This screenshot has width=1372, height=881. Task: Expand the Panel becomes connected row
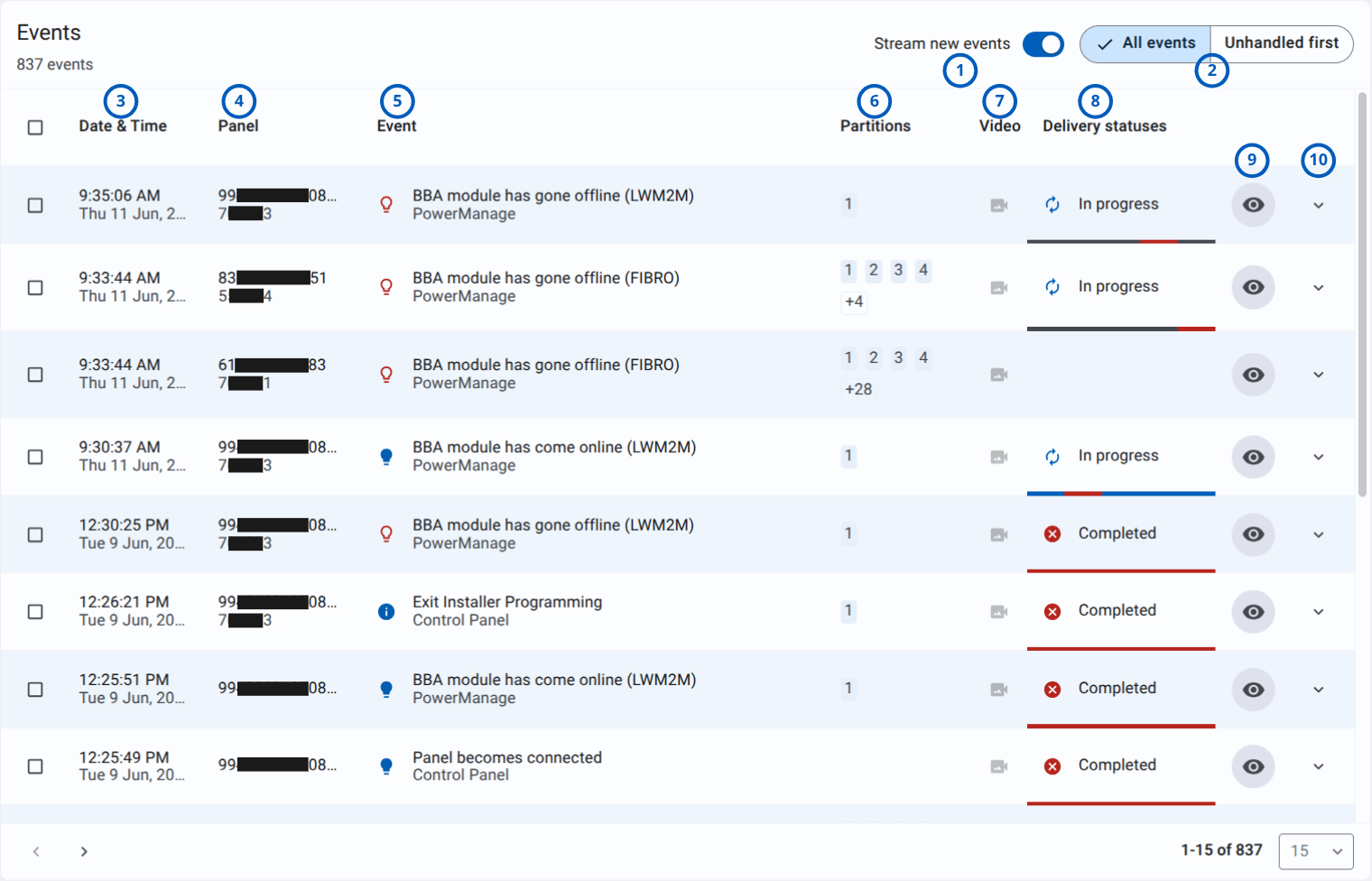(1319, 766)
